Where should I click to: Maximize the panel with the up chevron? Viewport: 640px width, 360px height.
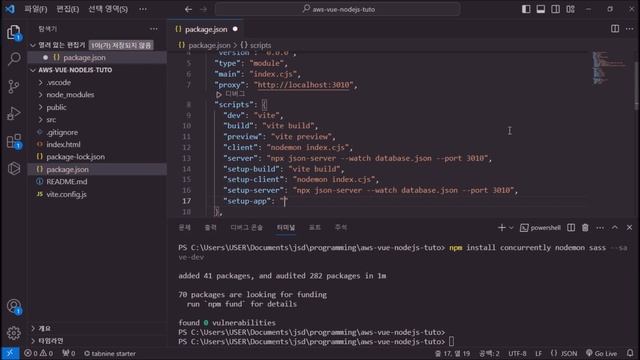coord(615,228)
